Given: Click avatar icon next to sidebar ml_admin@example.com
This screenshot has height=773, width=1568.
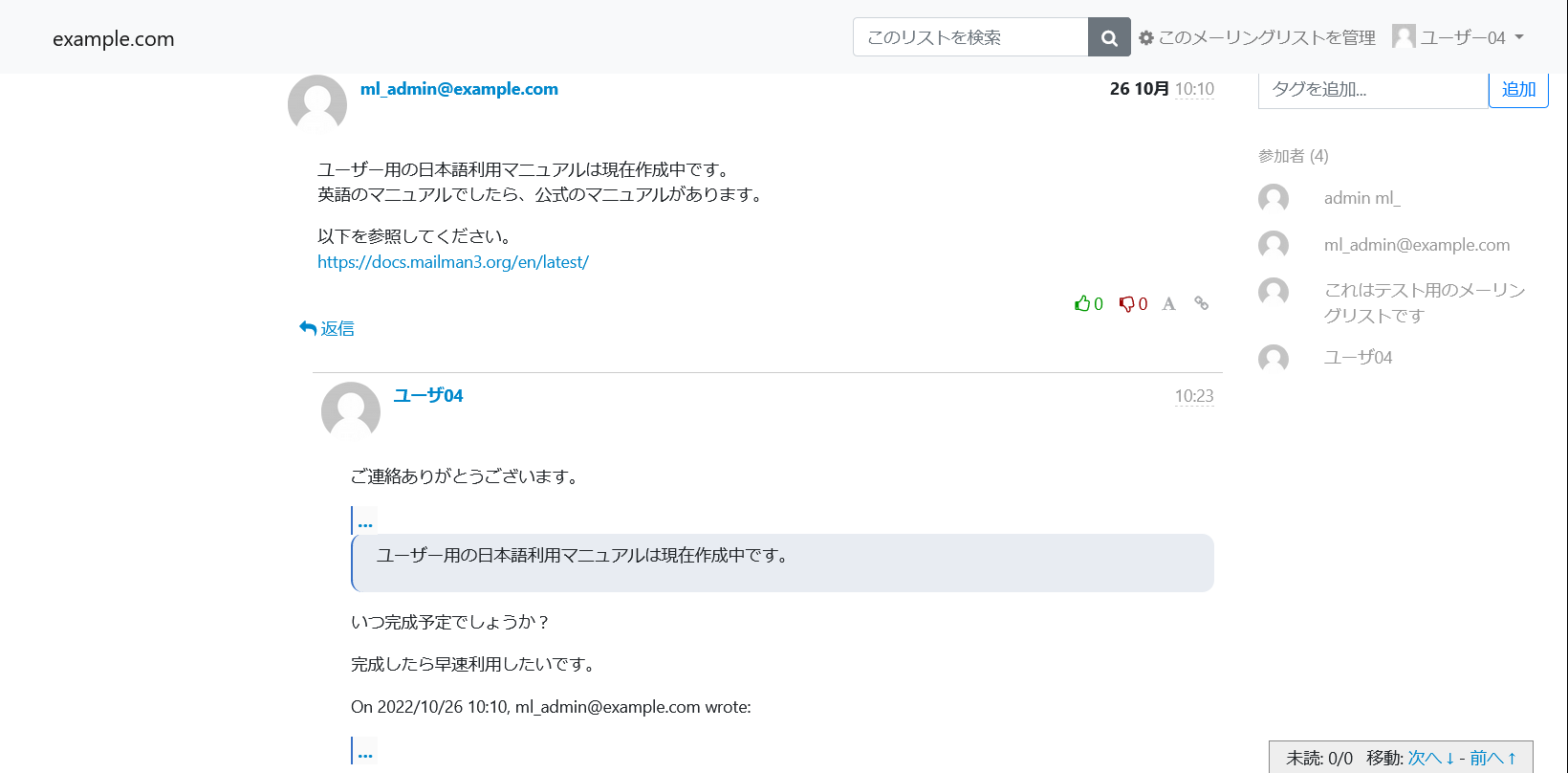Looking at the screenshot, I should tap(1274, 245).
